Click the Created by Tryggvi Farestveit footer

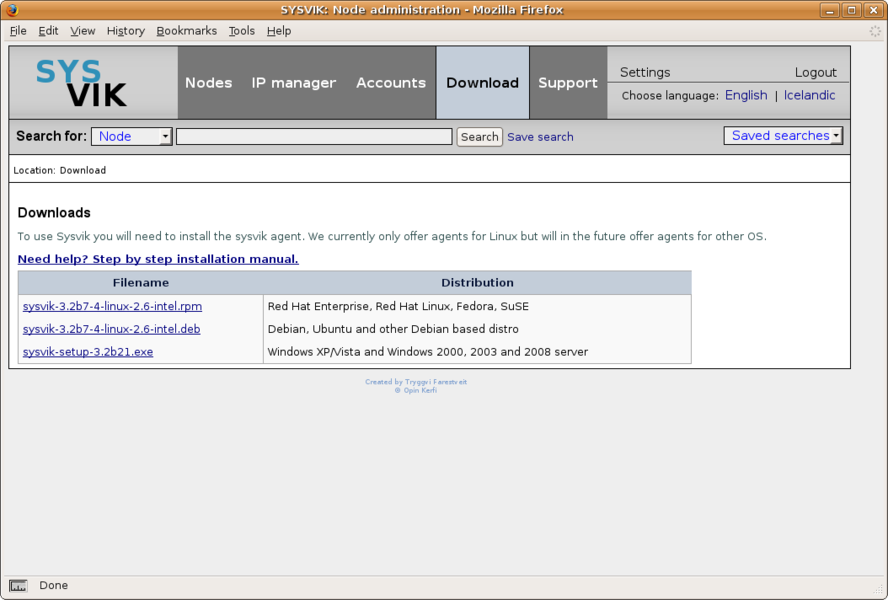point(416,382)
